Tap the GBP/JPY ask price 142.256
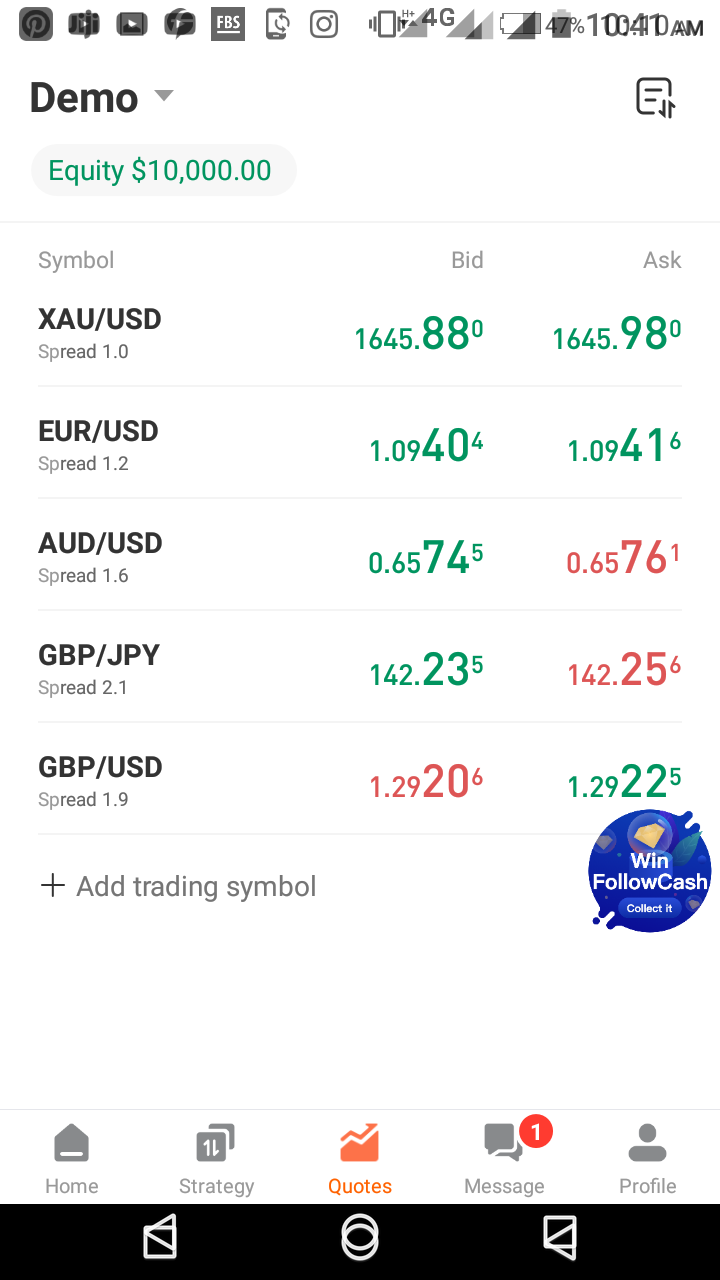This screenshot has width=720, height=1280. pyautogui.click(x=624, y=672)
